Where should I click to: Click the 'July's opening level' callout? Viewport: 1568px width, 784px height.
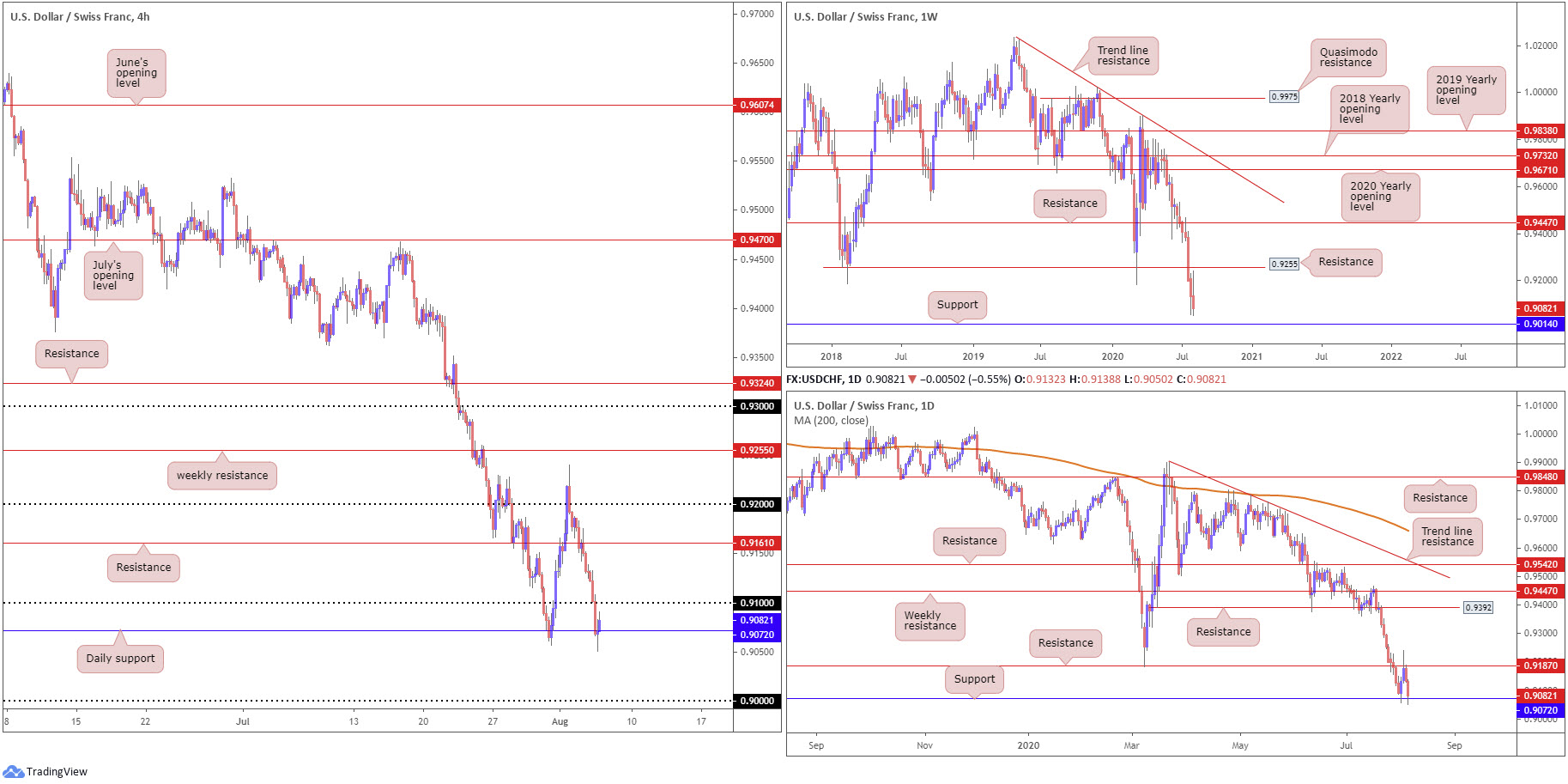tap(113, 276)
